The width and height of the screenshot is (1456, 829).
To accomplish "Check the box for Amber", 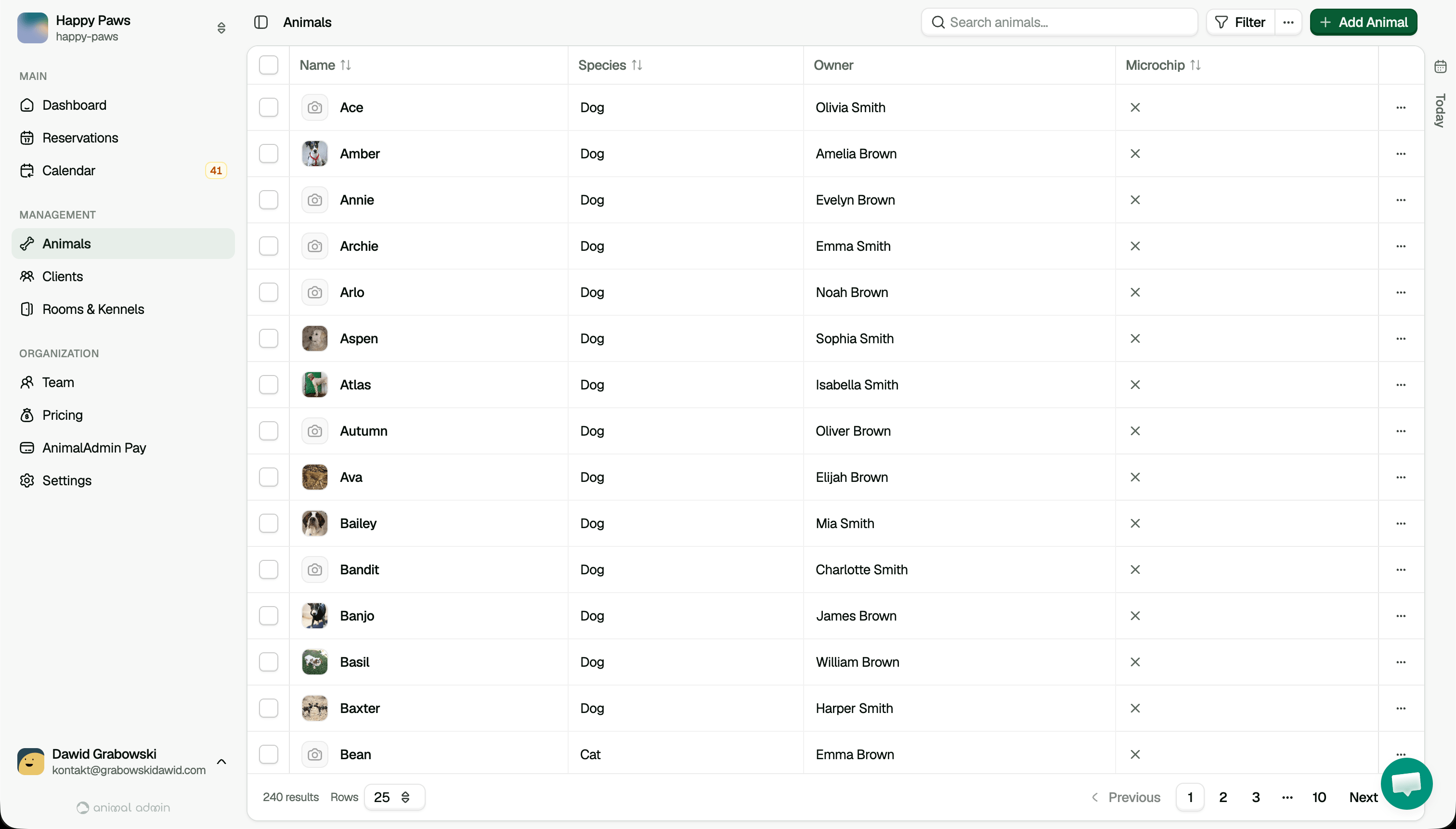I will 269,154.
